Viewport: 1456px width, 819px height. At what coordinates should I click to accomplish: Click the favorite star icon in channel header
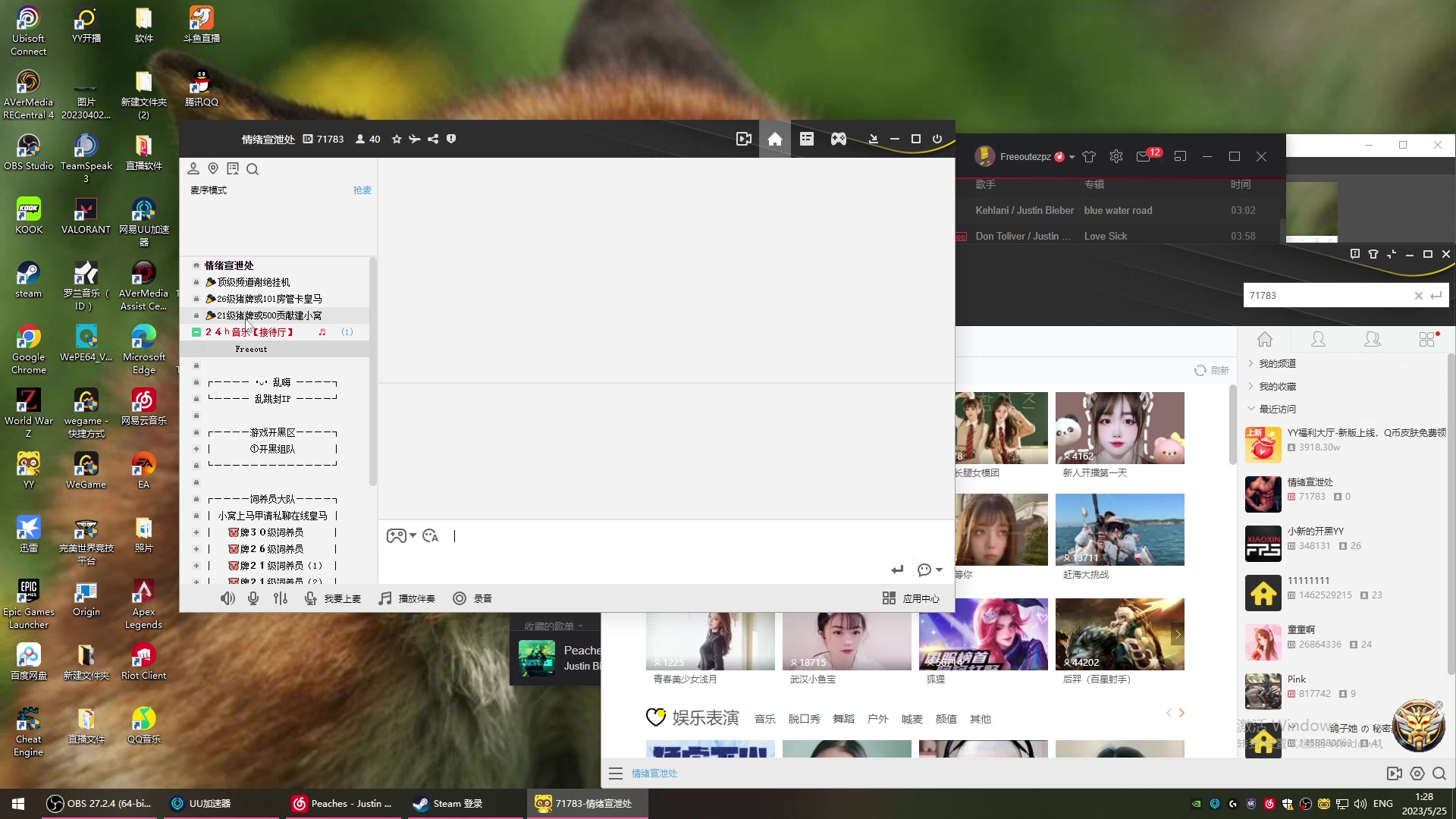coord(397,139)
